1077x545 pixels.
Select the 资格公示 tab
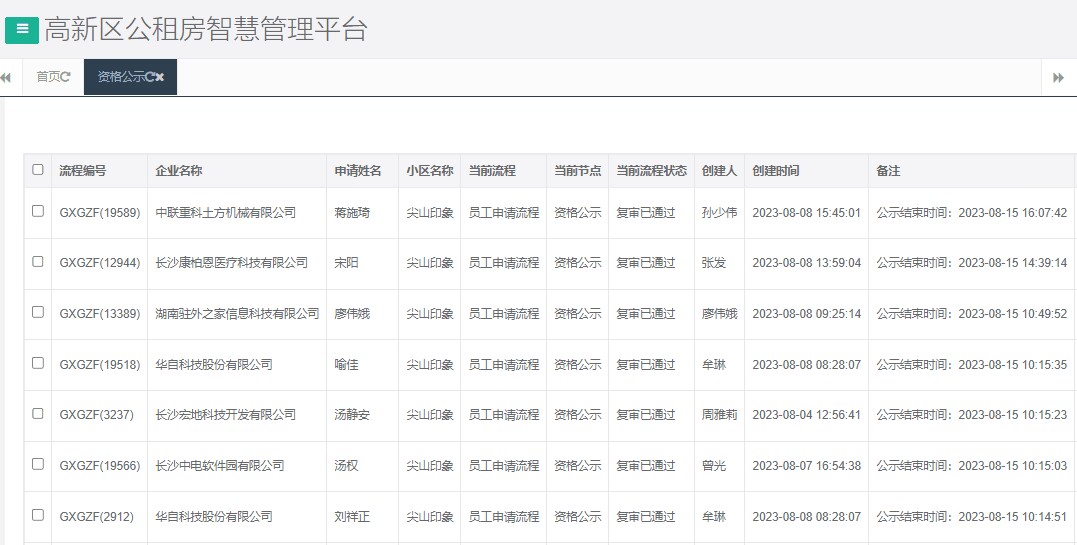pyautogui.click(x=121, y=77)
